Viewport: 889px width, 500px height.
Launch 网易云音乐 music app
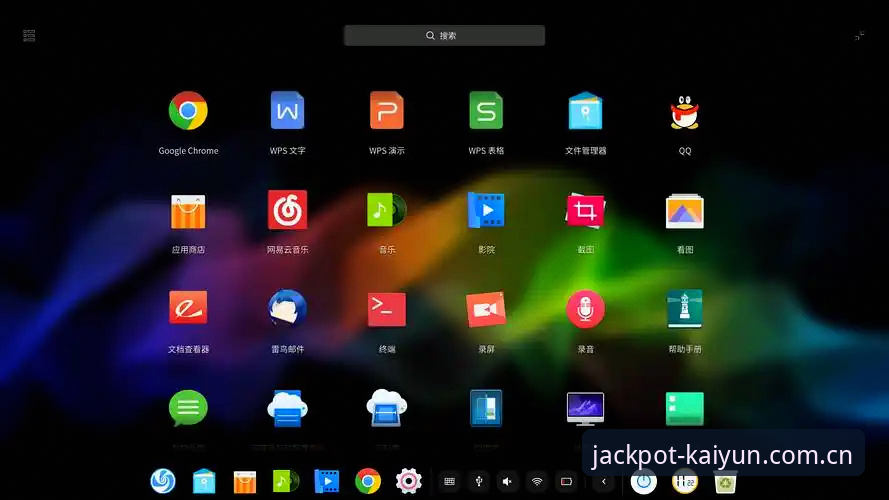click(x=287, y=210)
